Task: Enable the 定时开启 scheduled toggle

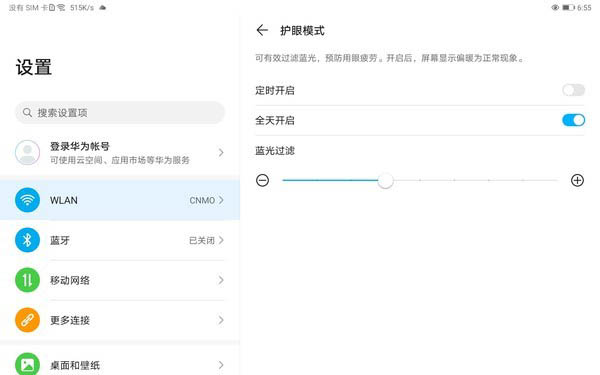Action: click(574, 90)
